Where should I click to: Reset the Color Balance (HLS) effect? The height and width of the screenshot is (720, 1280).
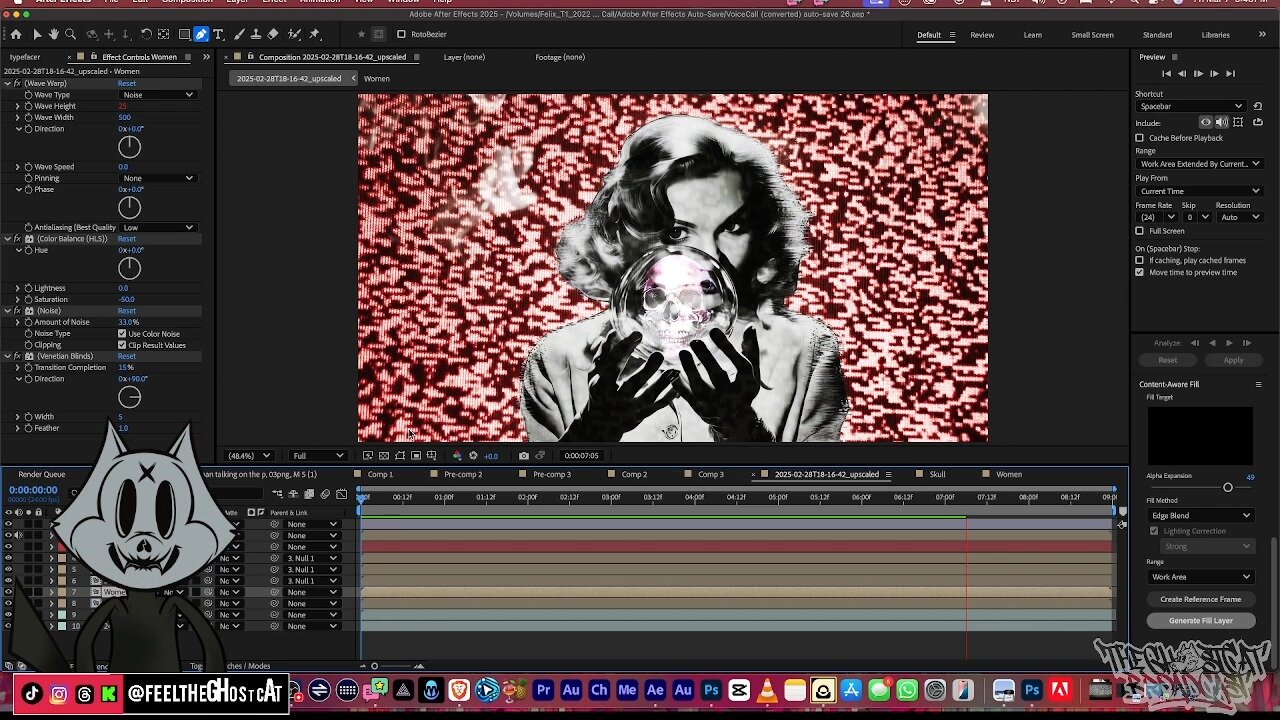click(x=126, y=239)
